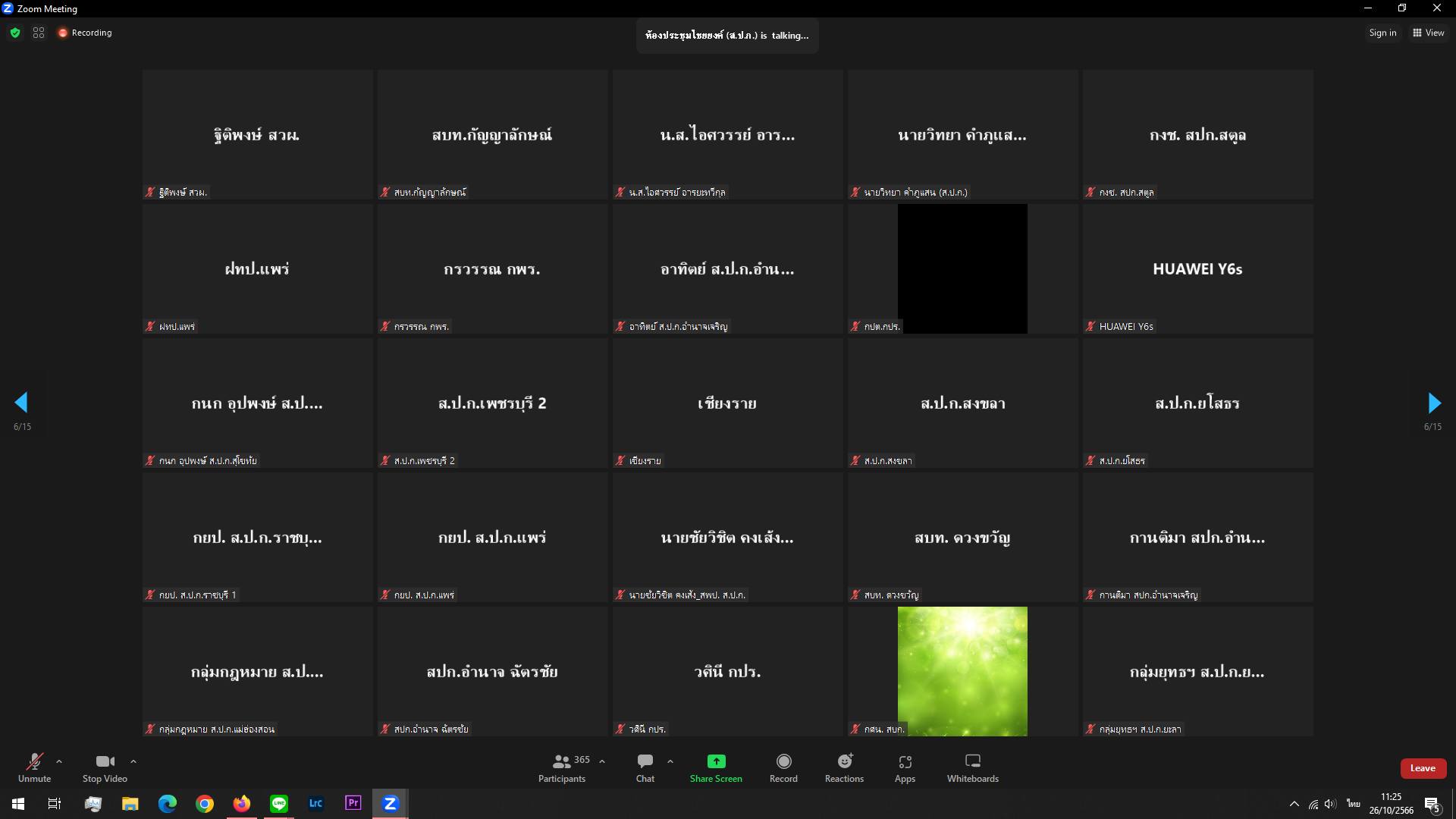Switch the Thai input language indicator
The width and height of the screenshot is (1456, 819).
pos(1354,804)
